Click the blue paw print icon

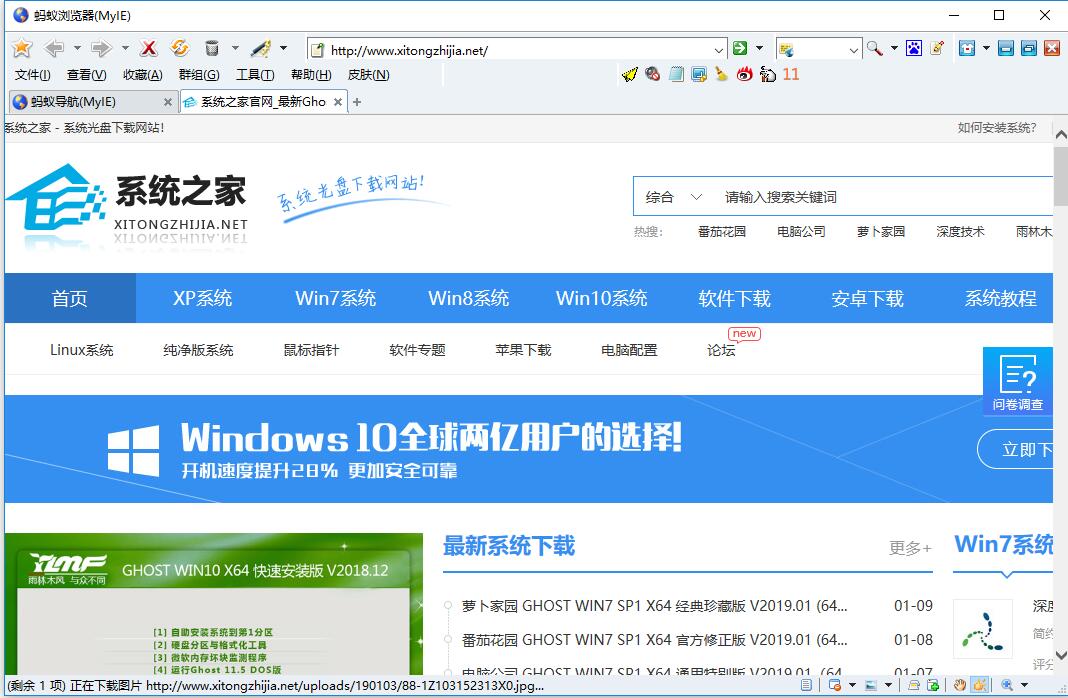click(914, 48)
